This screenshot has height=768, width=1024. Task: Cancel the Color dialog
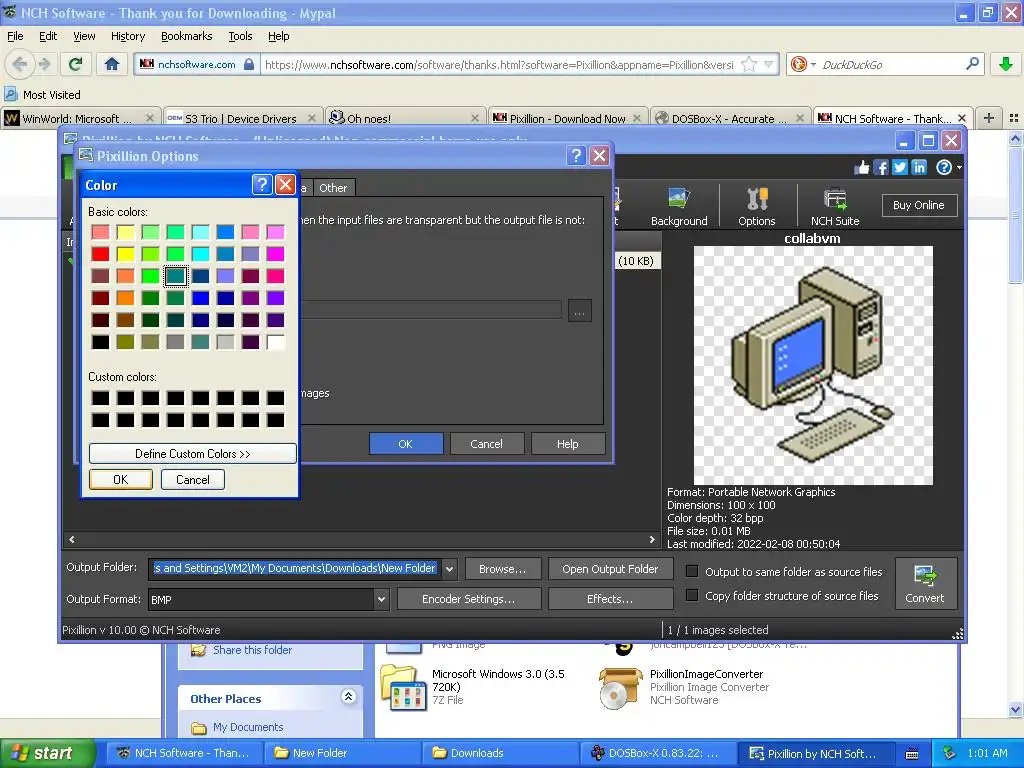[193, 479]
